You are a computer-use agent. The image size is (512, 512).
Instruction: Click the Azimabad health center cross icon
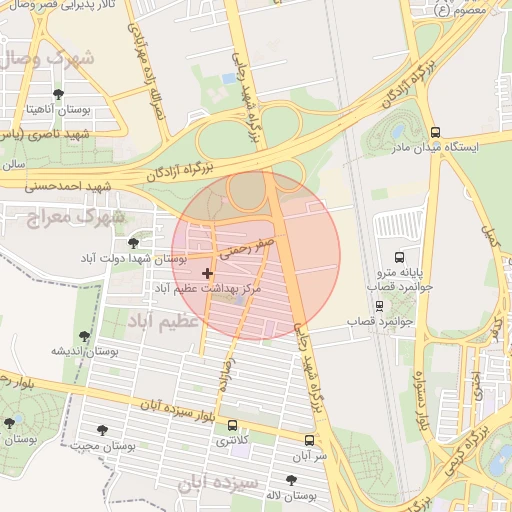tap(207, 274)
